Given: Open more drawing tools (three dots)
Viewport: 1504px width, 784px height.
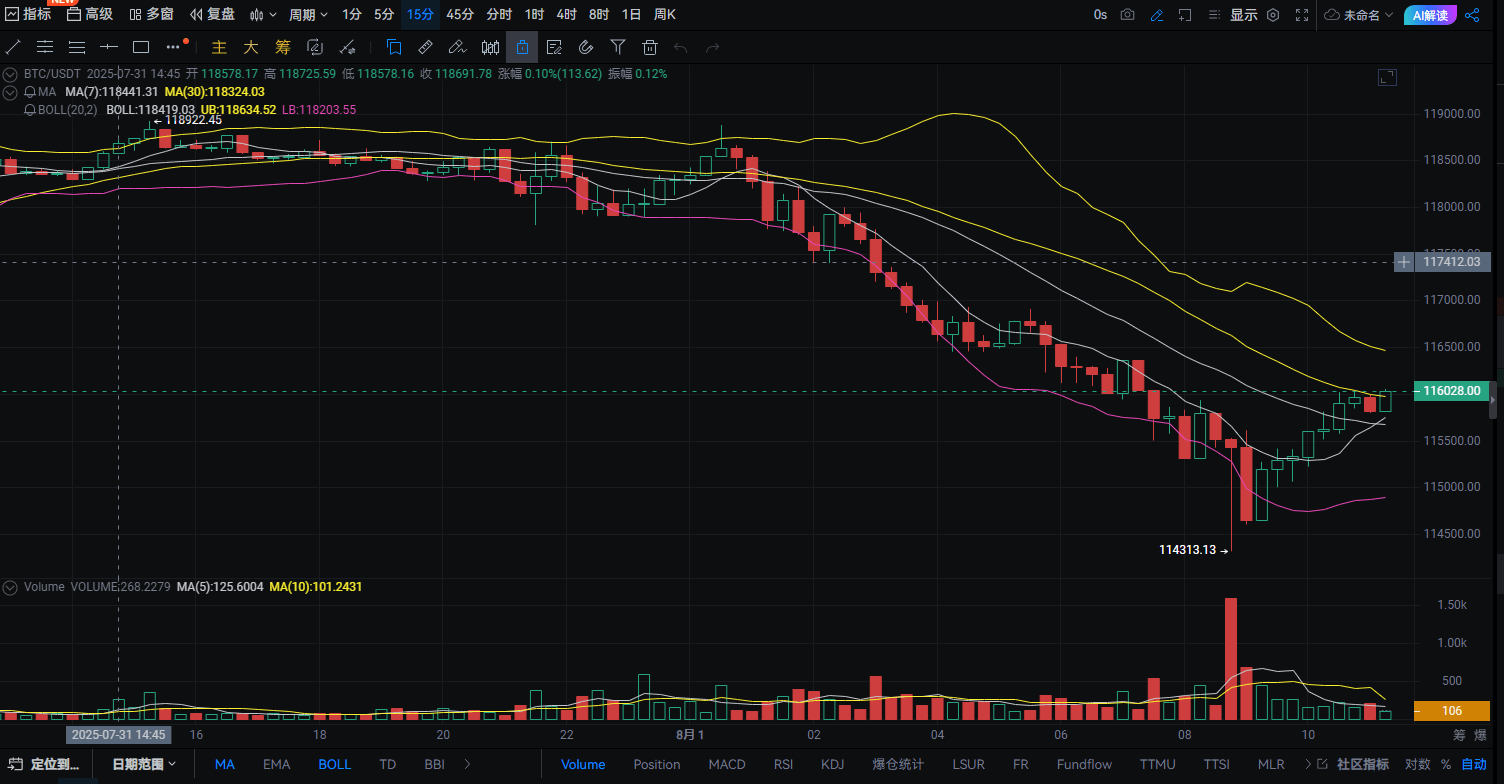Looking at the screenshot, I should point(174,47).
